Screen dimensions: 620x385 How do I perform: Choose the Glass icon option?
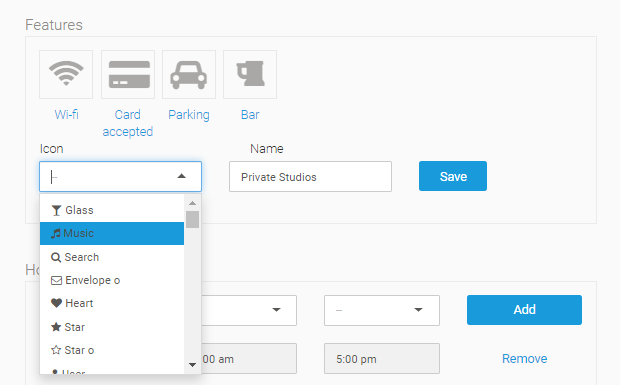[112, 210]
